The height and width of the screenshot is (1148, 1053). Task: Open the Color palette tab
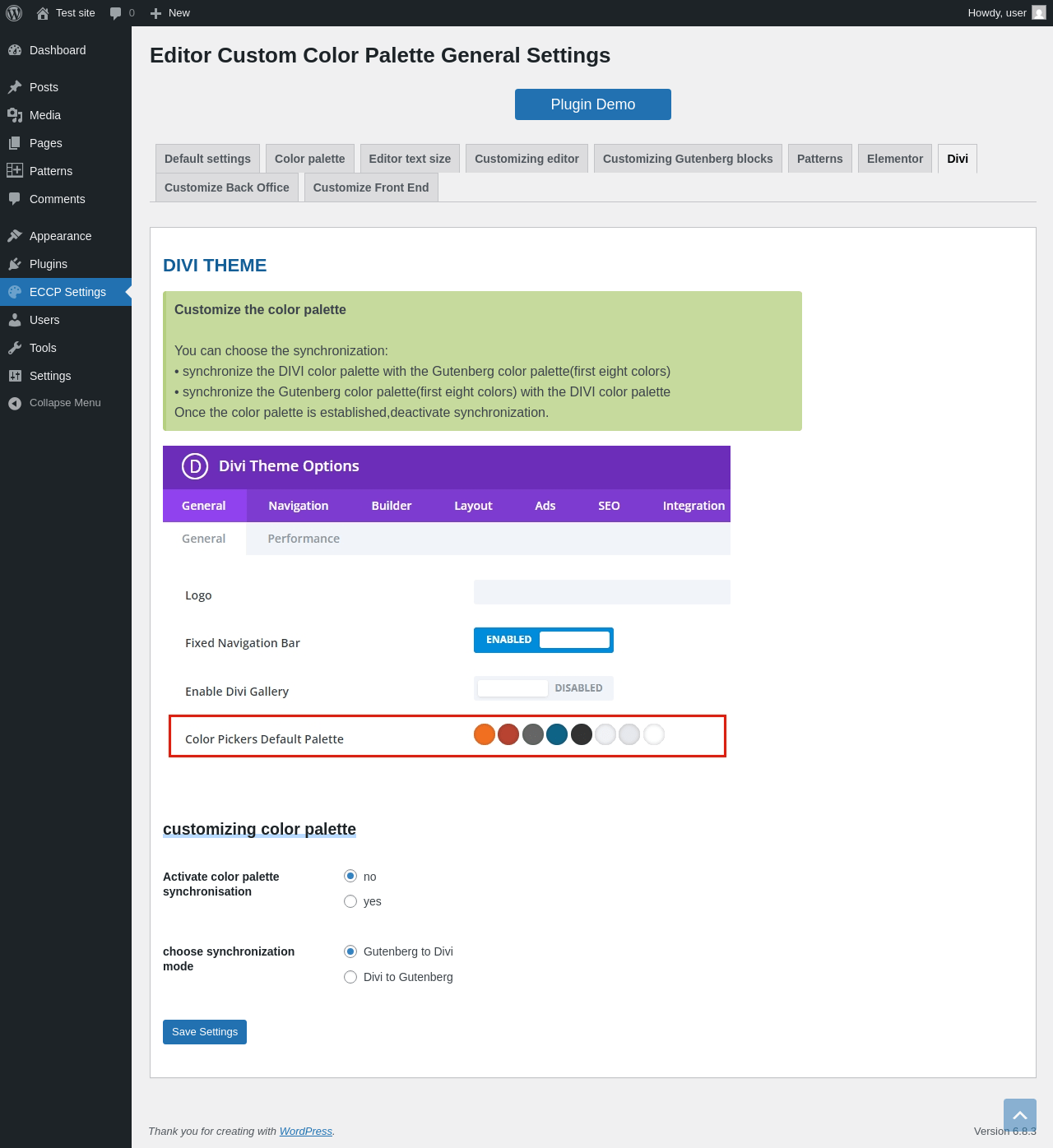click(310, 159)
